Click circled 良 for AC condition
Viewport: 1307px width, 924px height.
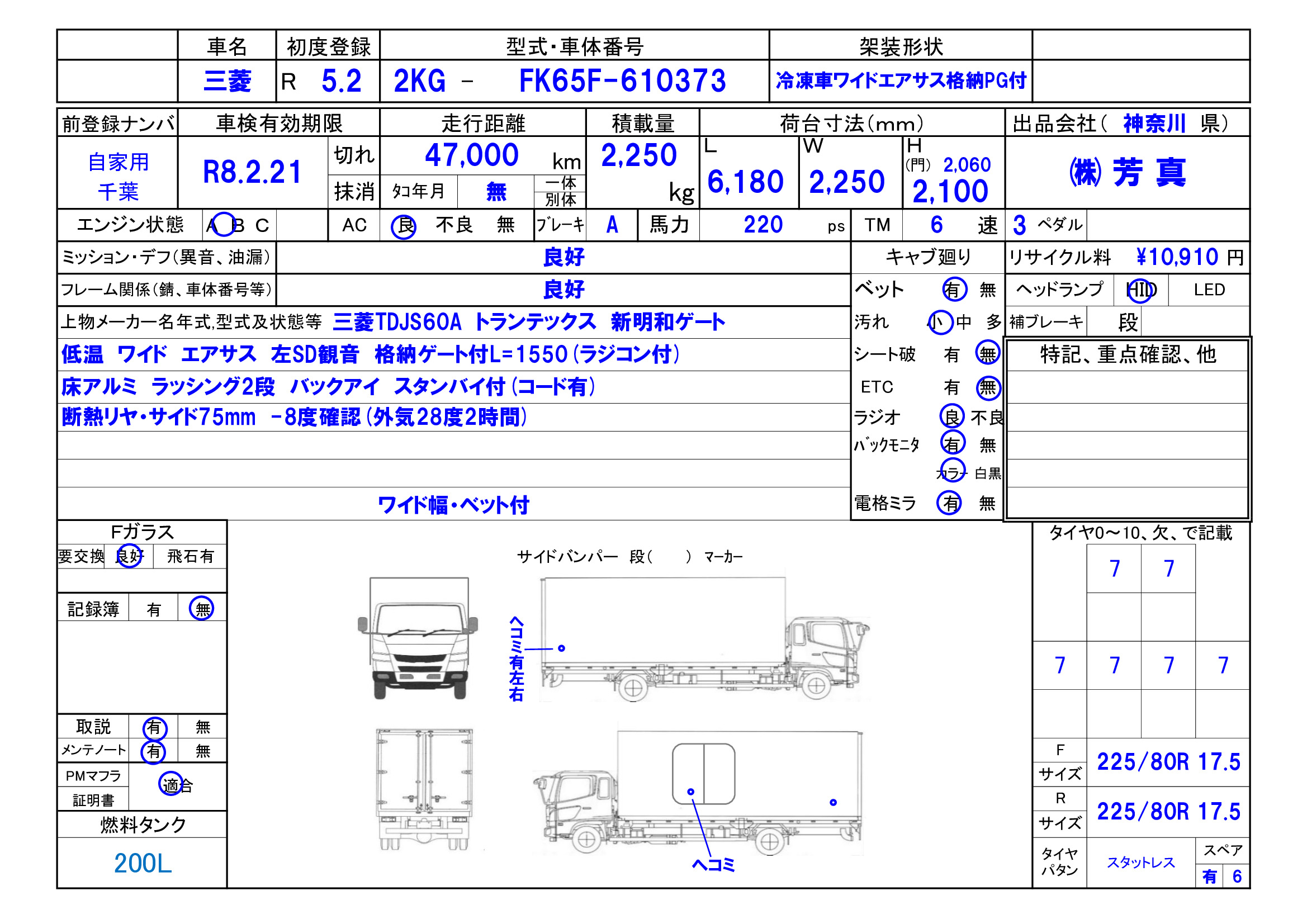click(x=404, y=226)
